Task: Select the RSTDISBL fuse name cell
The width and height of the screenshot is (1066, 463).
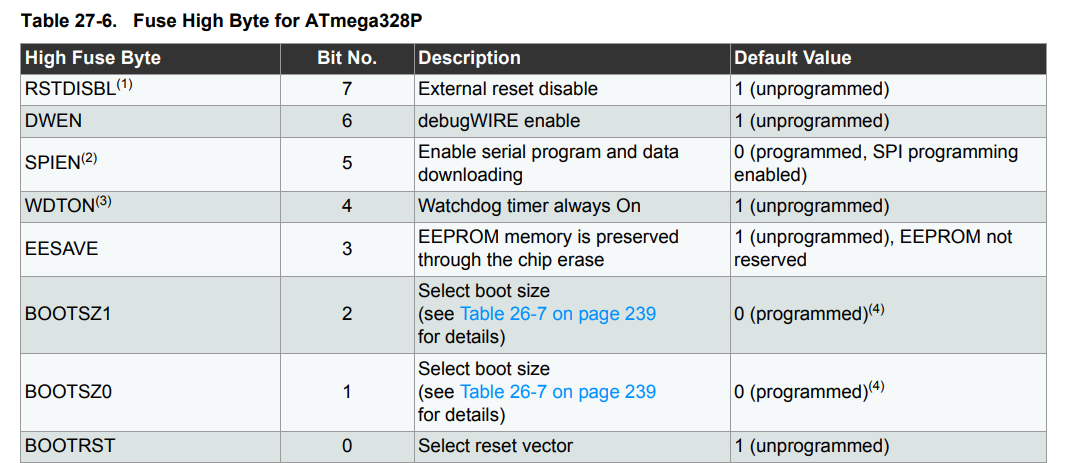Action: pos(78,89)
